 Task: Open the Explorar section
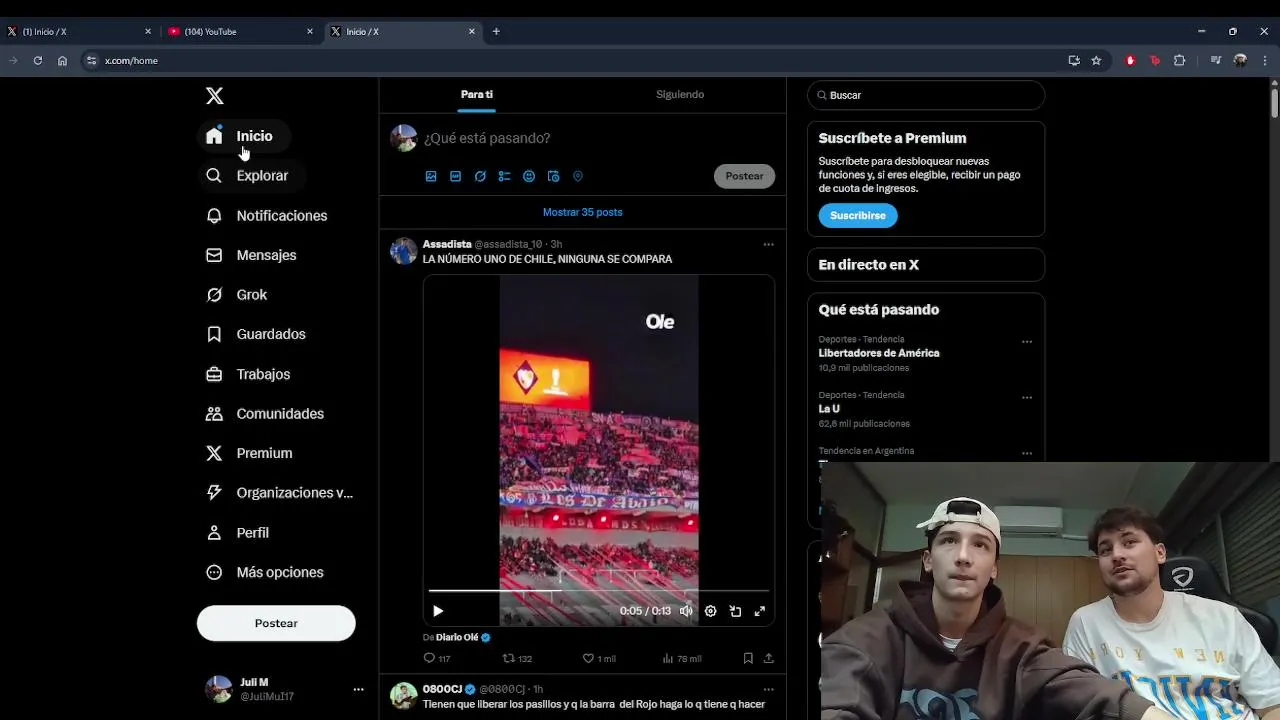[x=247, y=175]
